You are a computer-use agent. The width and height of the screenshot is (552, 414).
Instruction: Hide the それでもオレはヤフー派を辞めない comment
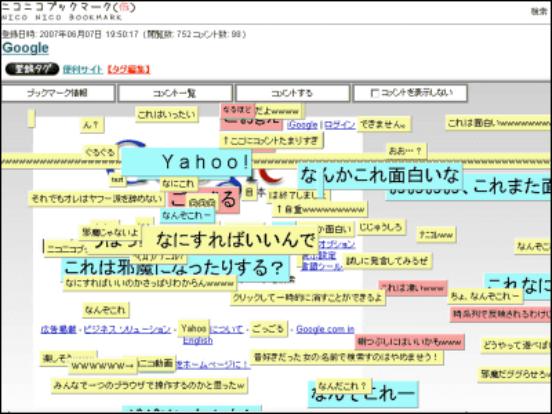click(96, 199)
